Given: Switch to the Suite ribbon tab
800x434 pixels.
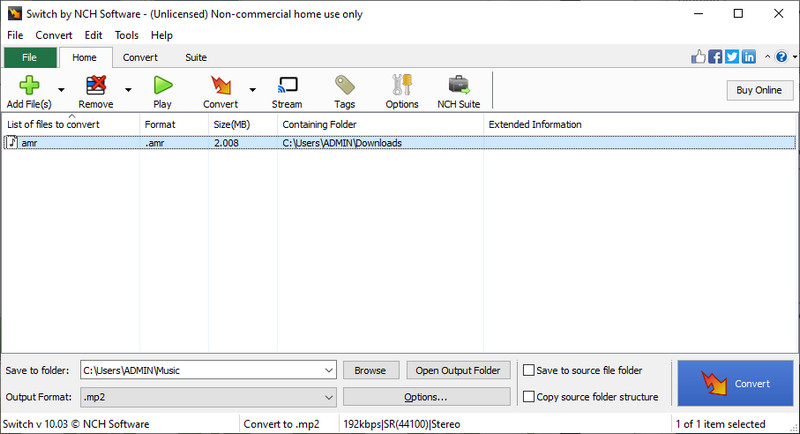Looking at the screenshot, I should click(x=196, y=58).
